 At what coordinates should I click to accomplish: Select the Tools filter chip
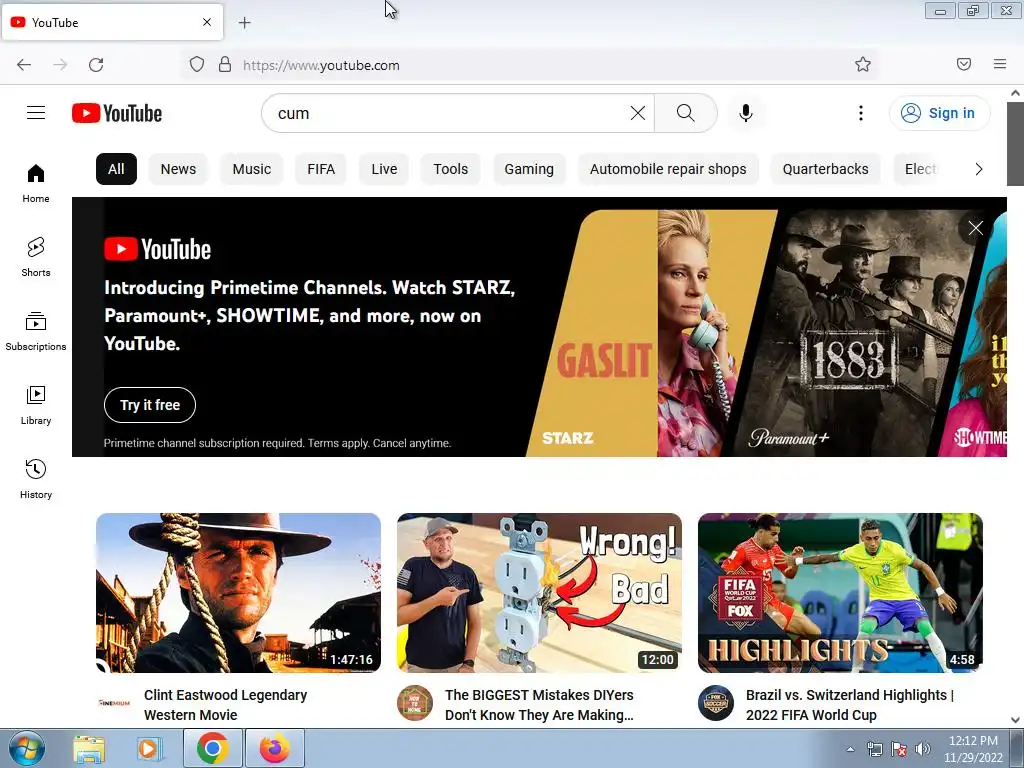[x=451, y=169]
